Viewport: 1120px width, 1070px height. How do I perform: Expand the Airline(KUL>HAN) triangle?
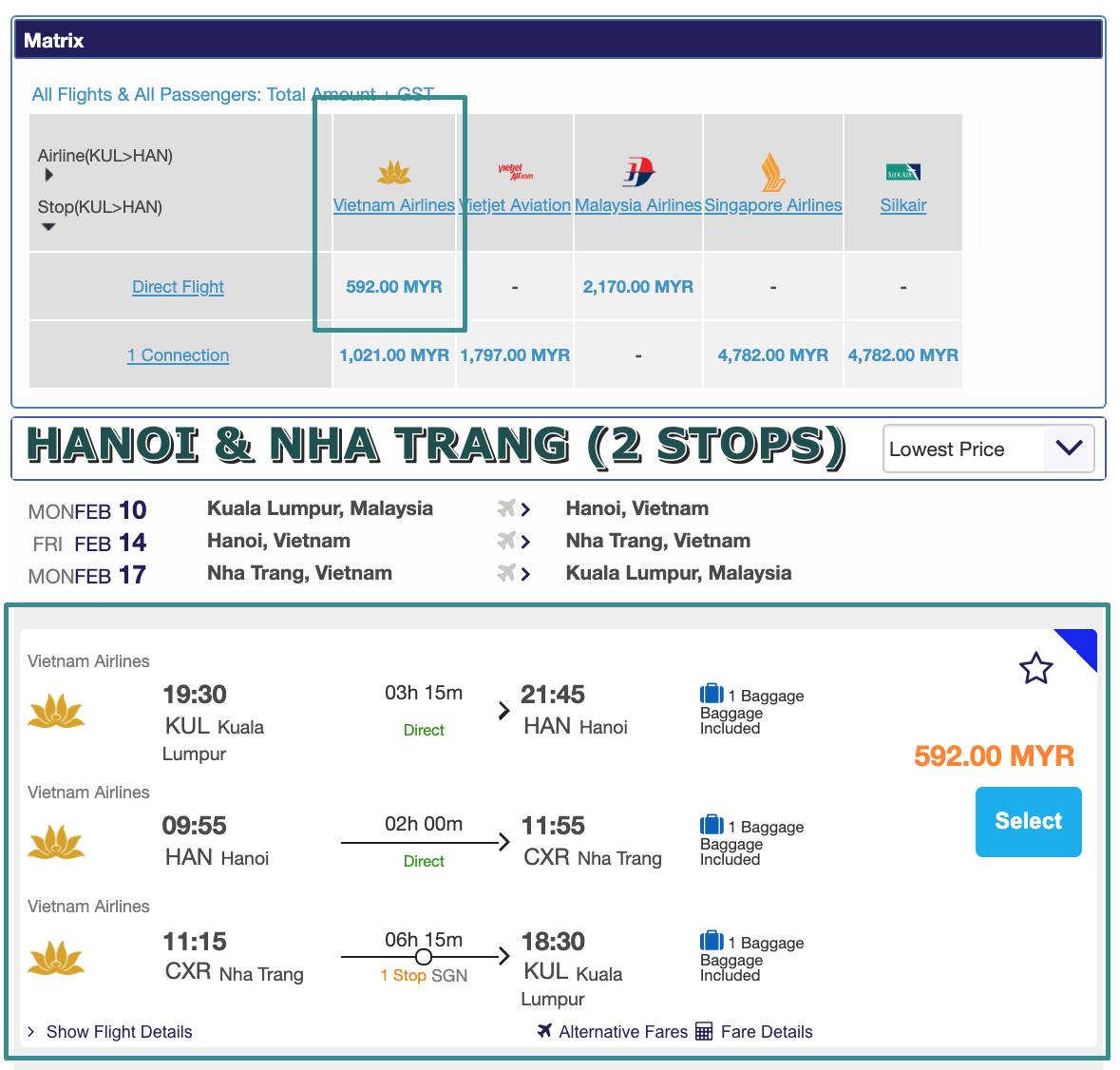point(48,175)
